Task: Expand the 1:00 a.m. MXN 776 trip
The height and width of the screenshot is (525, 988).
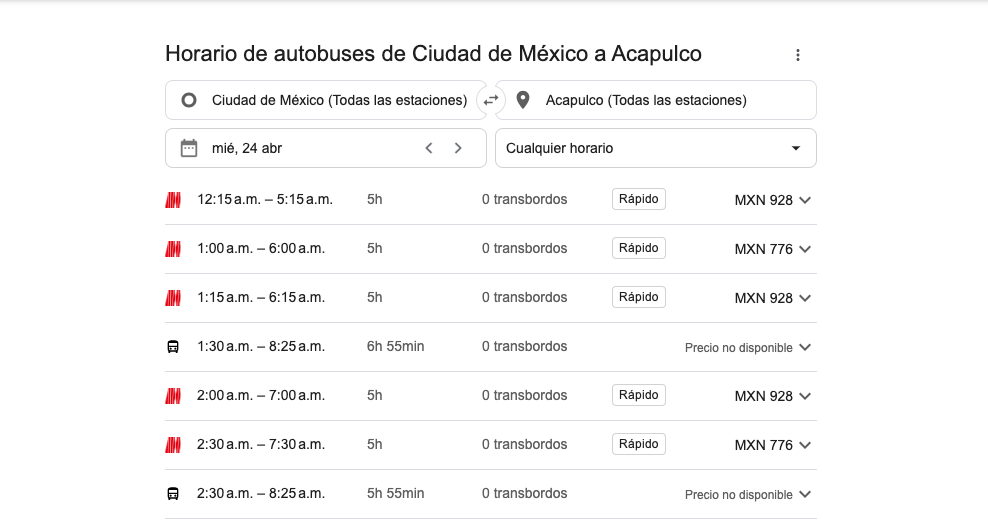Action: 805,249
